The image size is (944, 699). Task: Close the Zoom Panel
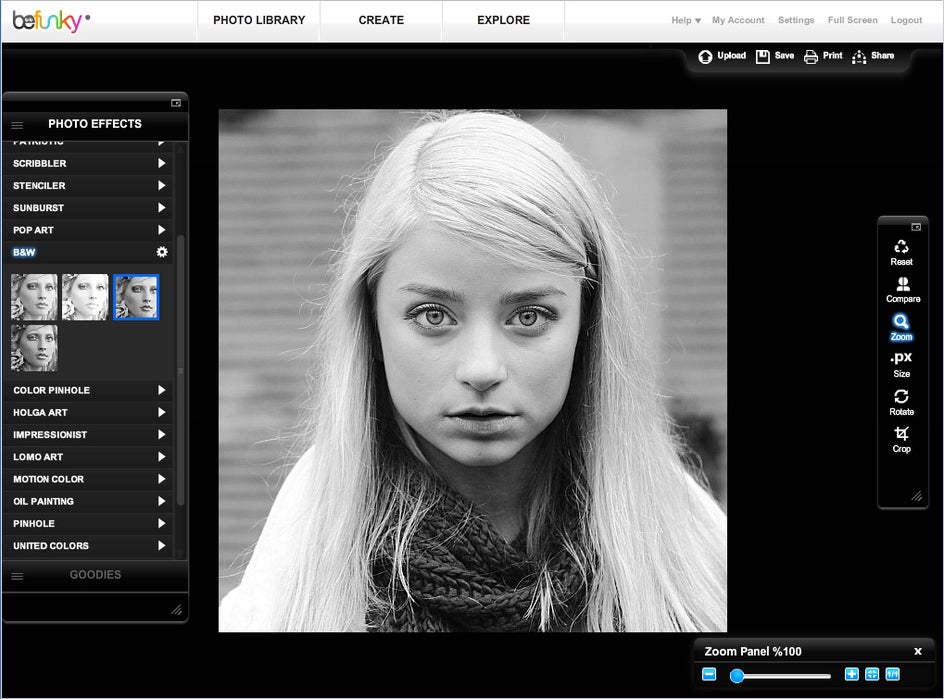pyautogui.click(x=918, y=652)
